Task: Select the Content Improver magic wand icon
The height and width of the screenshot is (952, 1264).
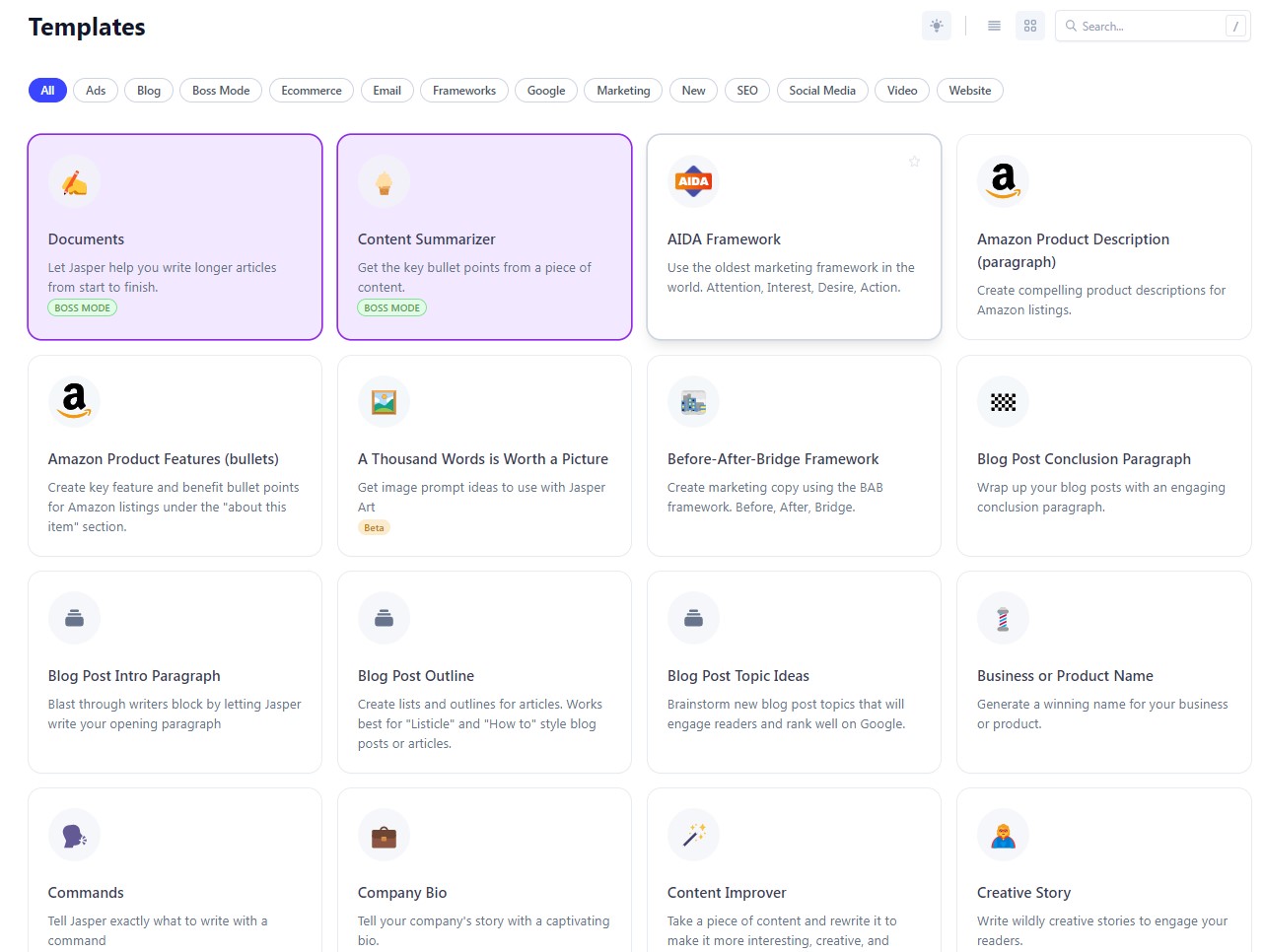Action: [693, 835]
